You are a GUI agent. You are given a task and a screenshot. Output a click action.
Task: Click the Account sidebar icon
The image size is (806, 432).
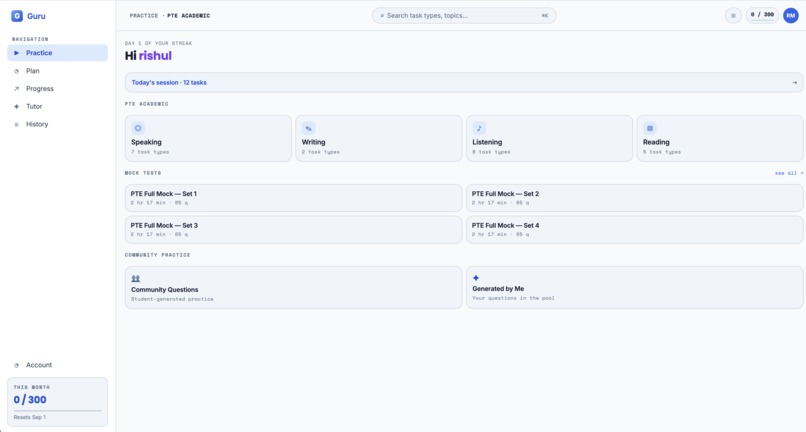coord(16,365)
